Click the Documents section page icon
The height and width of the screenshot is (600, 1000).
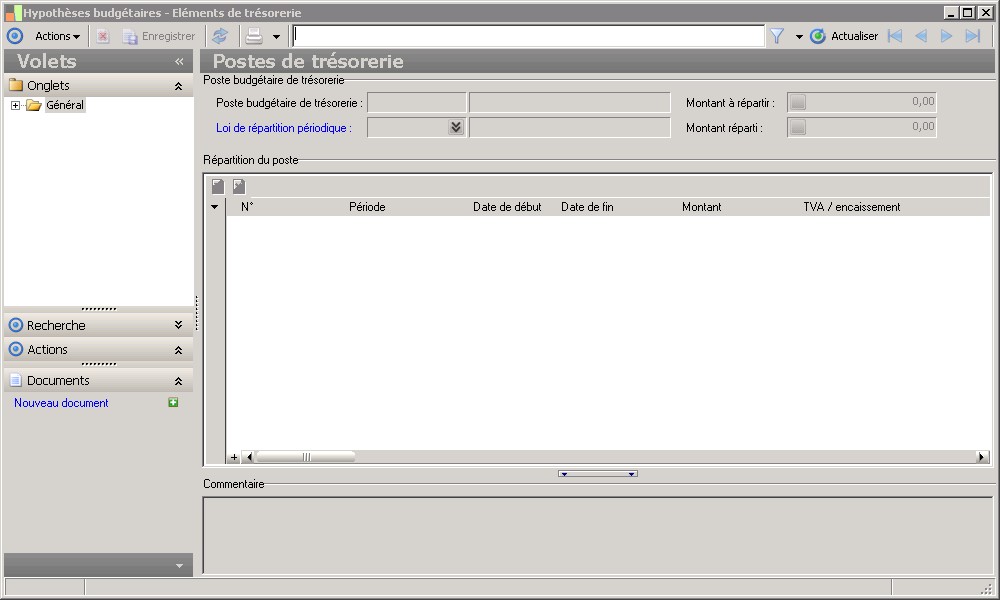[16, 381]
